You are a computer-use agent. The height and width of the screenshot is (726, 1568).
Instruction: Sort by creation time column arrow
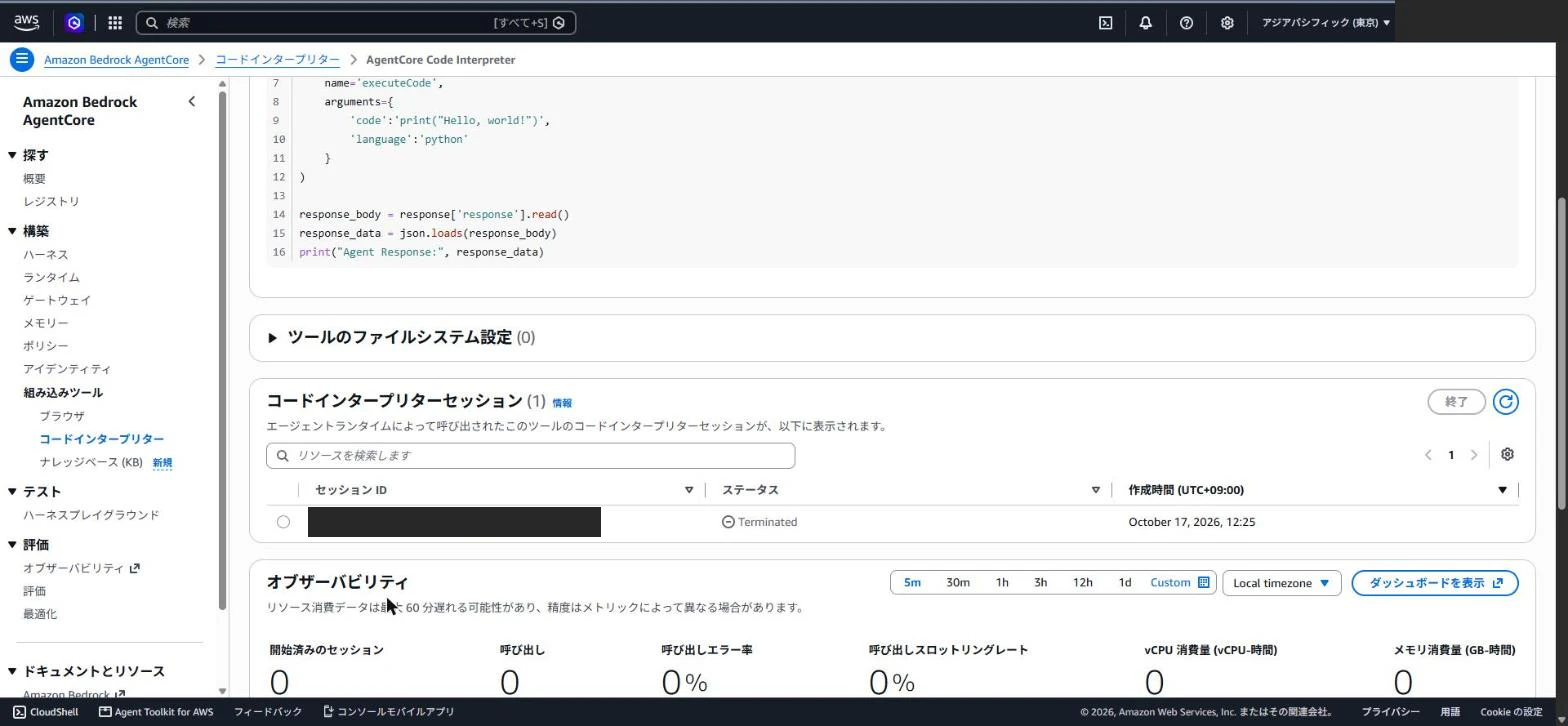(1502, 490)
